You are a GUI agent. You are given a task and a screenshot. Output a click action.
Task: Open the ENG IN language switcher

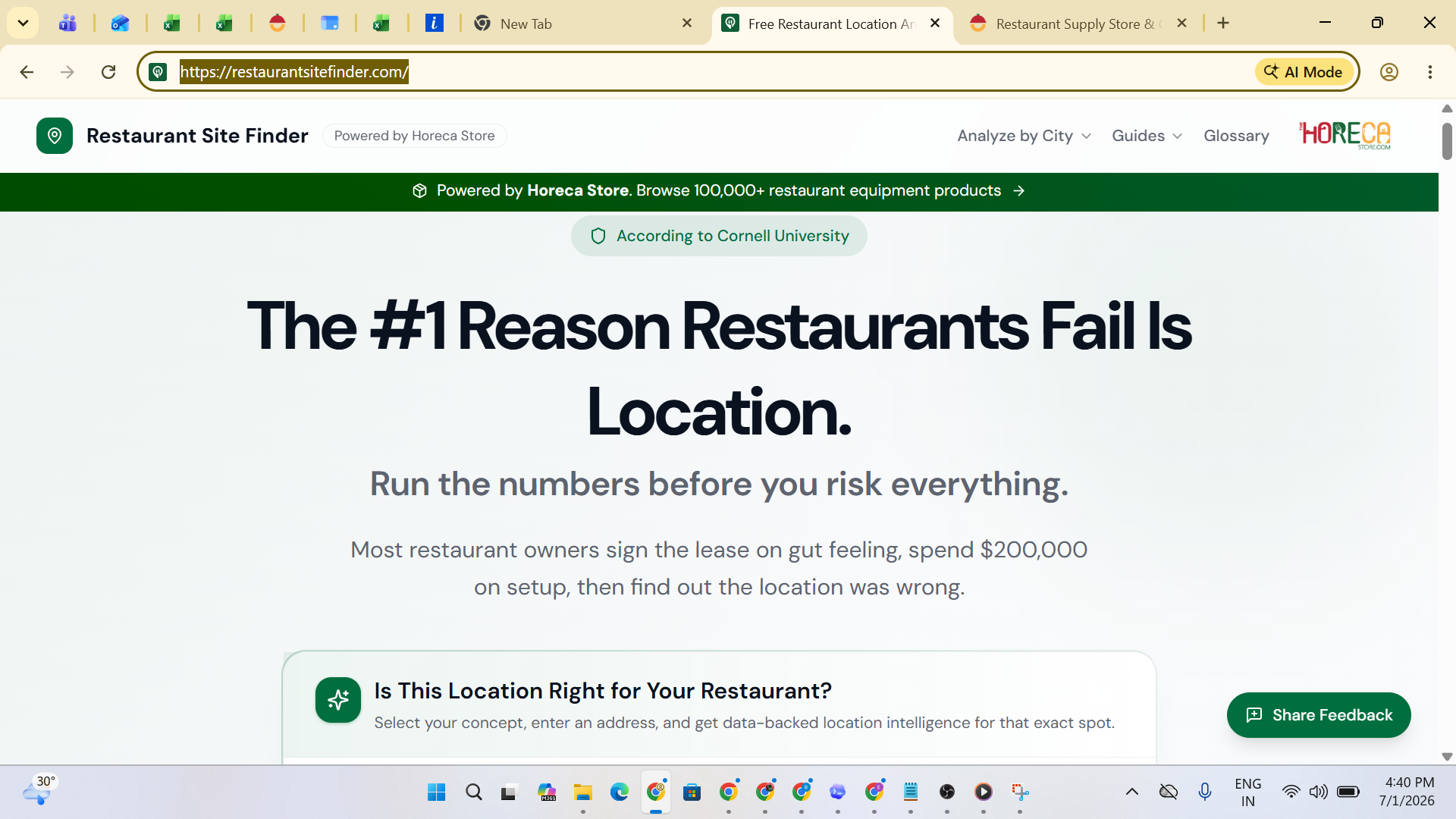coord(1247,792)
